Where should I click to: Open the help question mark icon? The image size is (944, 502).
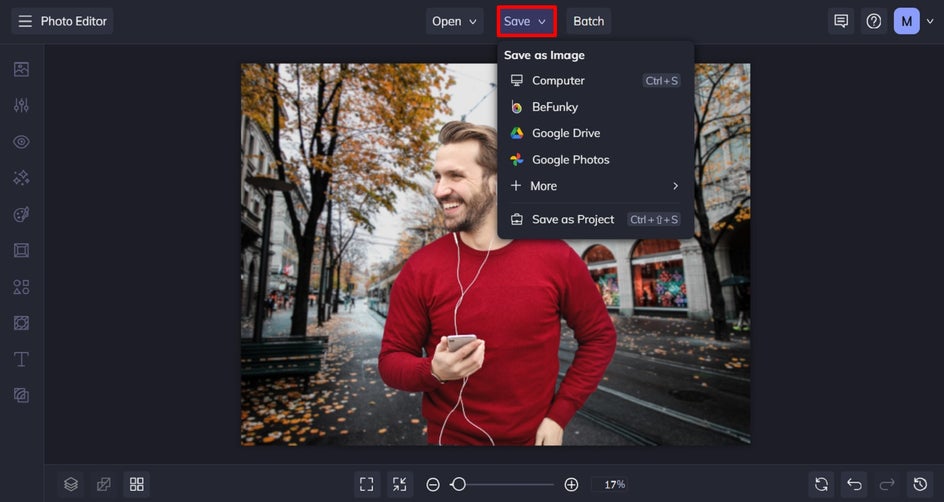tap(874, 21)
